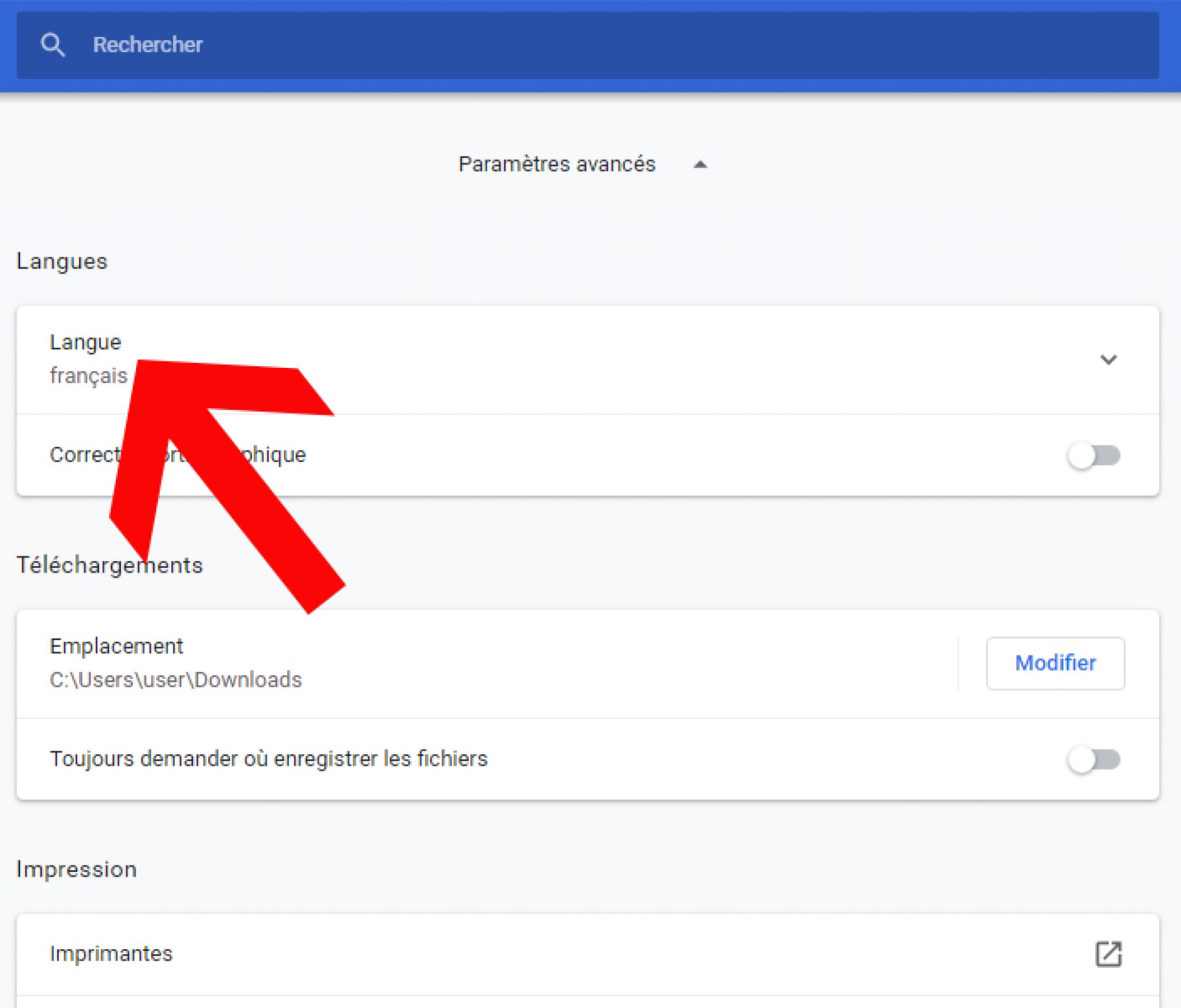Click the Paramètres avancés label

(556, 164)
